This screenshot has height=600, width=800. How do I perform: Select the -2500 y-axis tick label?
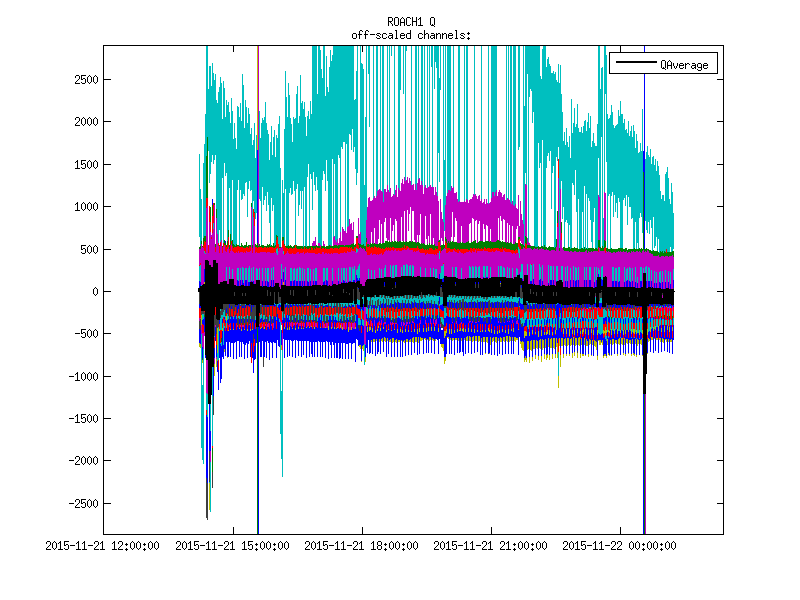pyautogui.click(x=79, y=504)
